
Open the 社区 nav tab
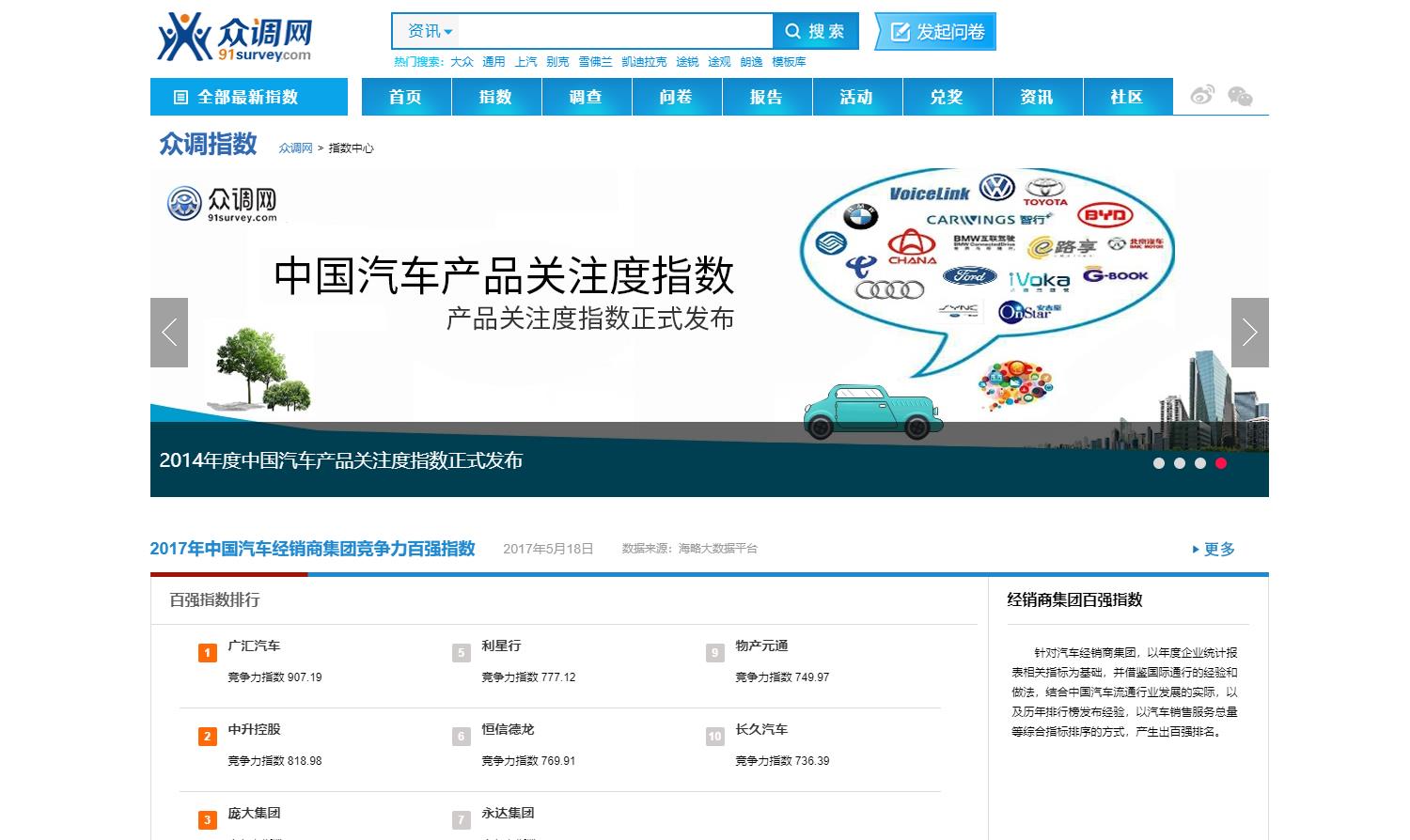pyautogui.click(x=1128, y=97)
